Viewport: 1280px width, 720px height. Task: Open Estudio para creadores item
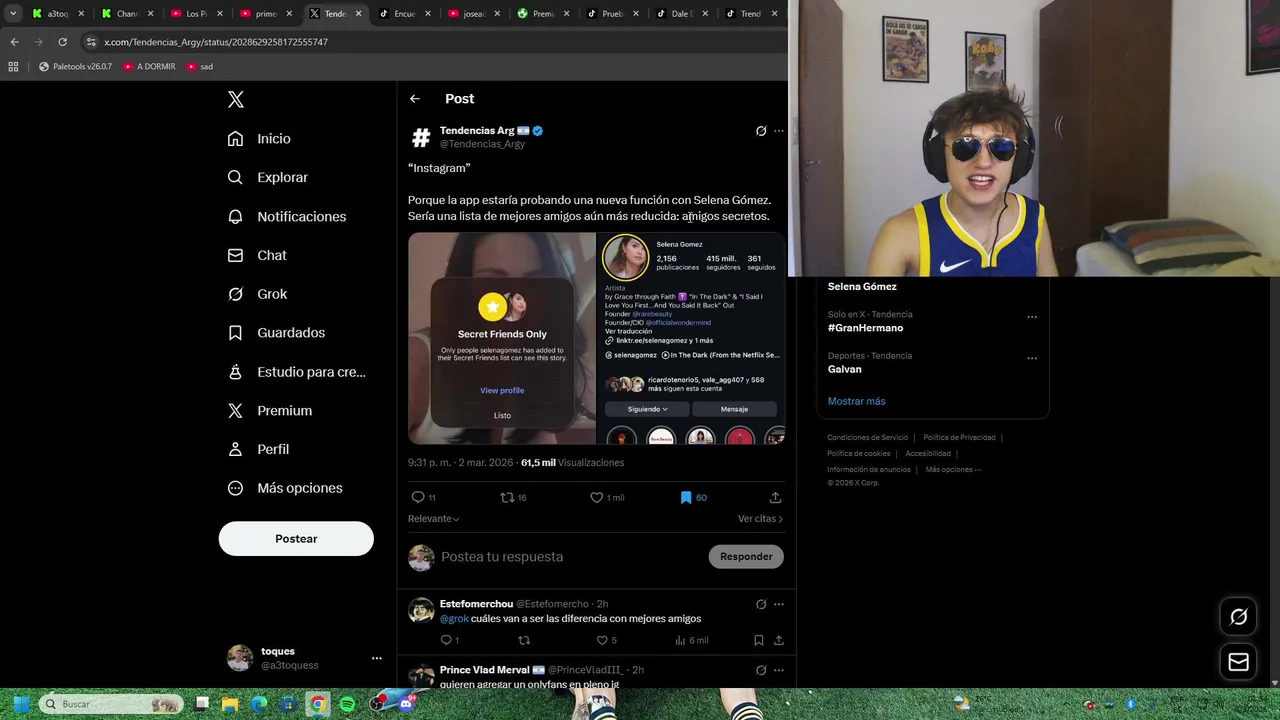click(296, 372)
